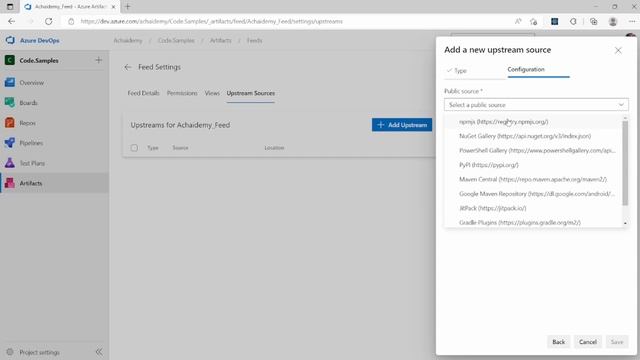Collapse the sidebar with double chevron
Image resolution: width=640 pixels, height=360 pixels.
(x=99, y=352)
